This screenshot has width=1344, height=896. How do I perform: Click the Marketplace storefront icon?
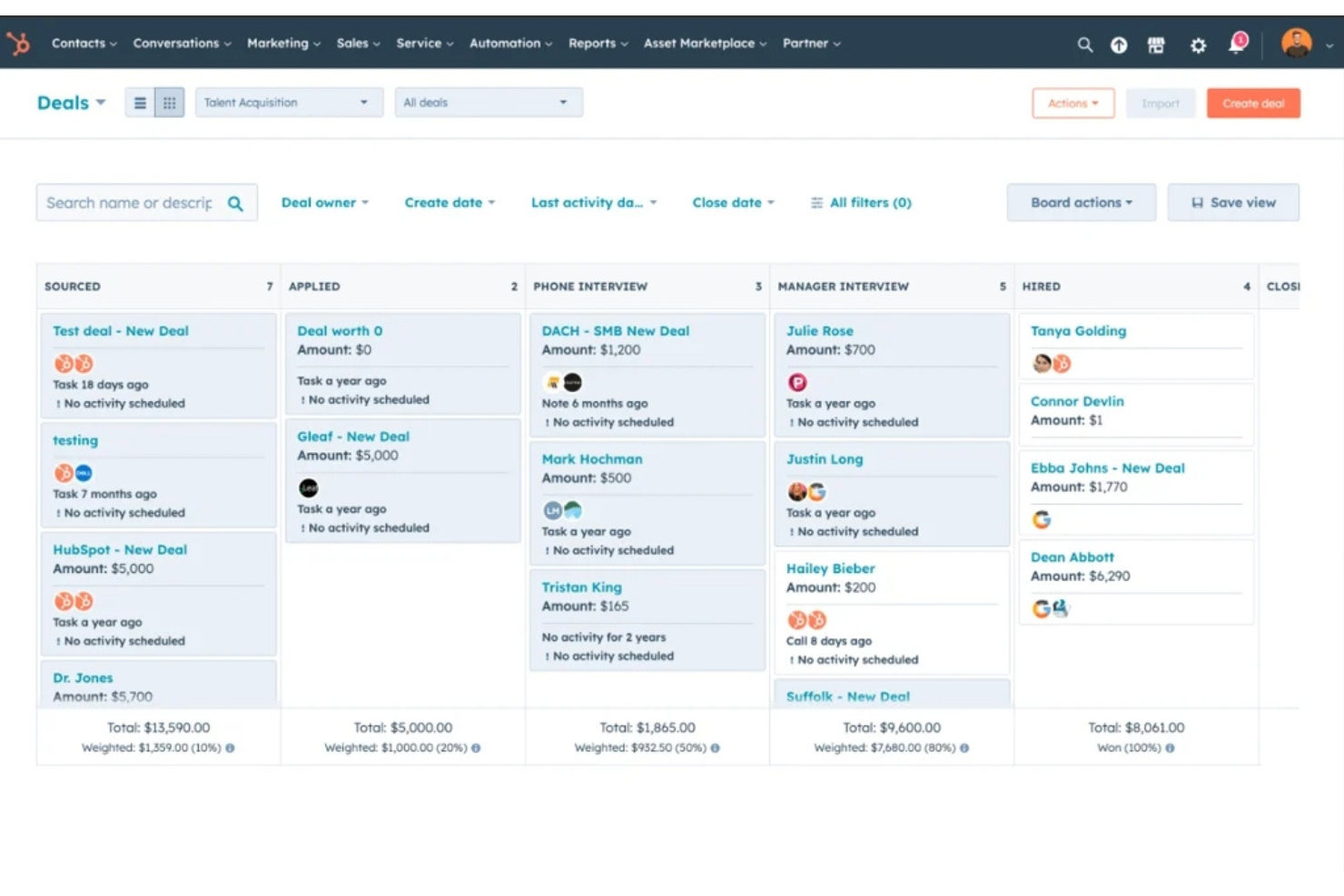(1156, 44)
